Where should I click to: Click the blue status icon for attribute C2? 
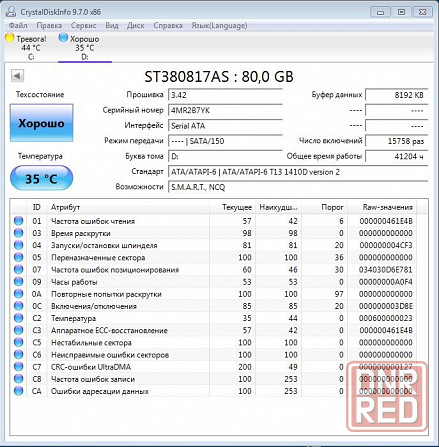point(19,318)
